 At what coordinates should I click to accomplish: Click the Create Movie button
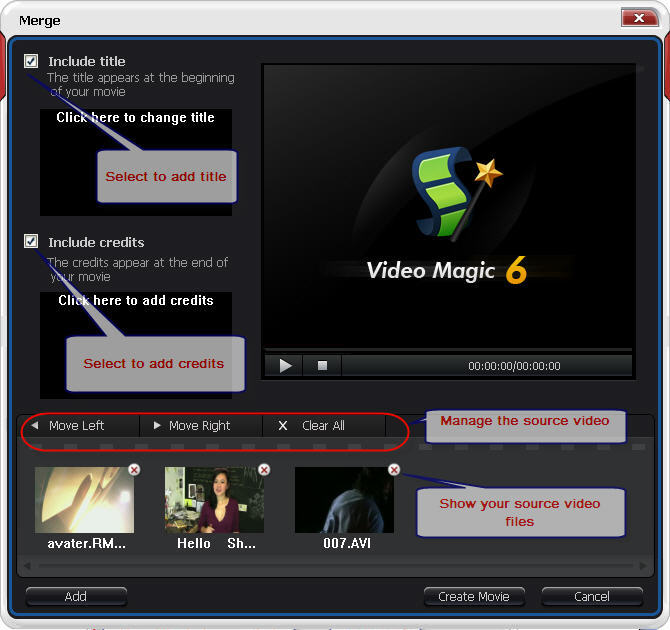coord(474,596)
